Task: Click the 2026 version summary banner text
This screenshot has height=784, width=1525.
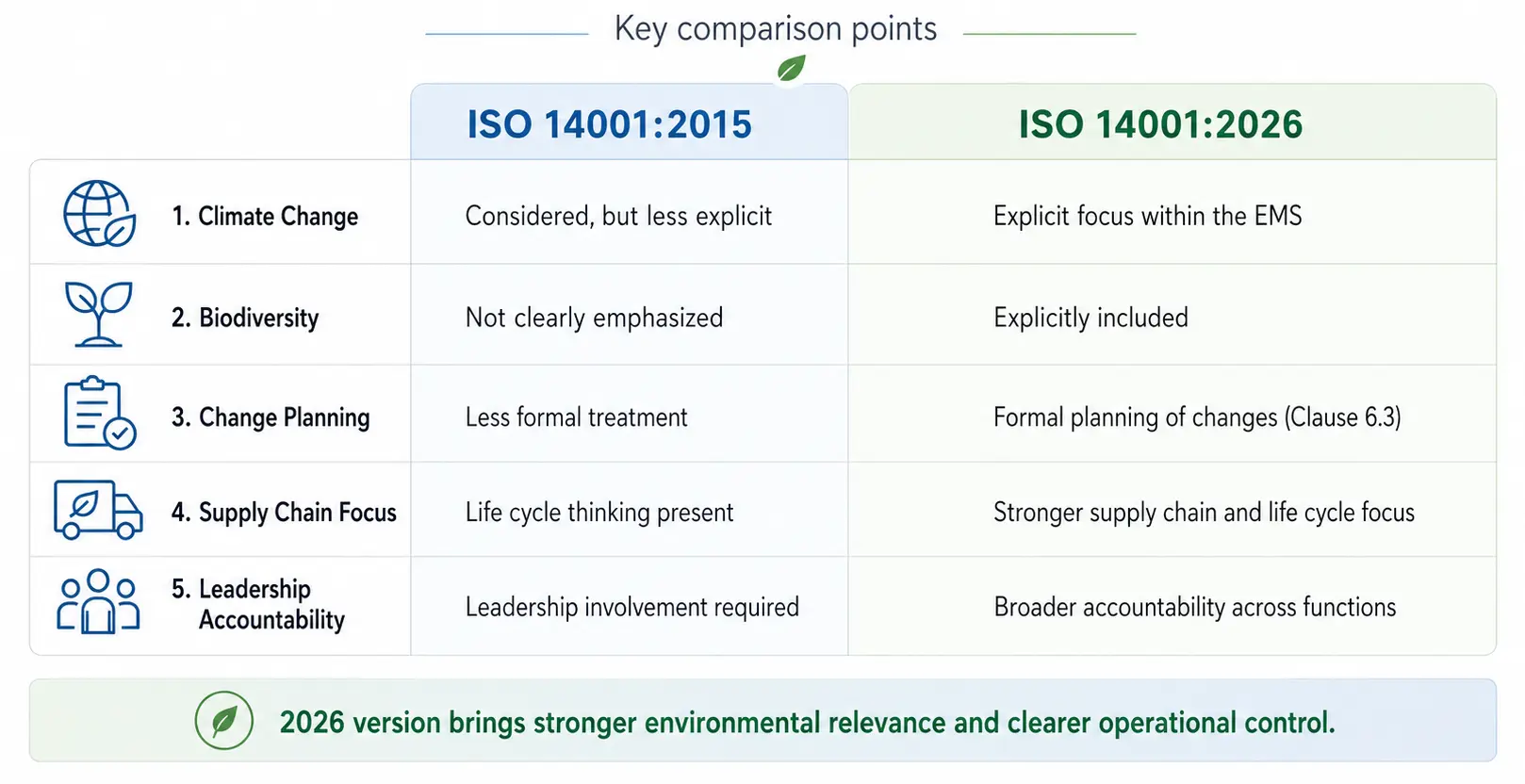Action: (807, 723)
